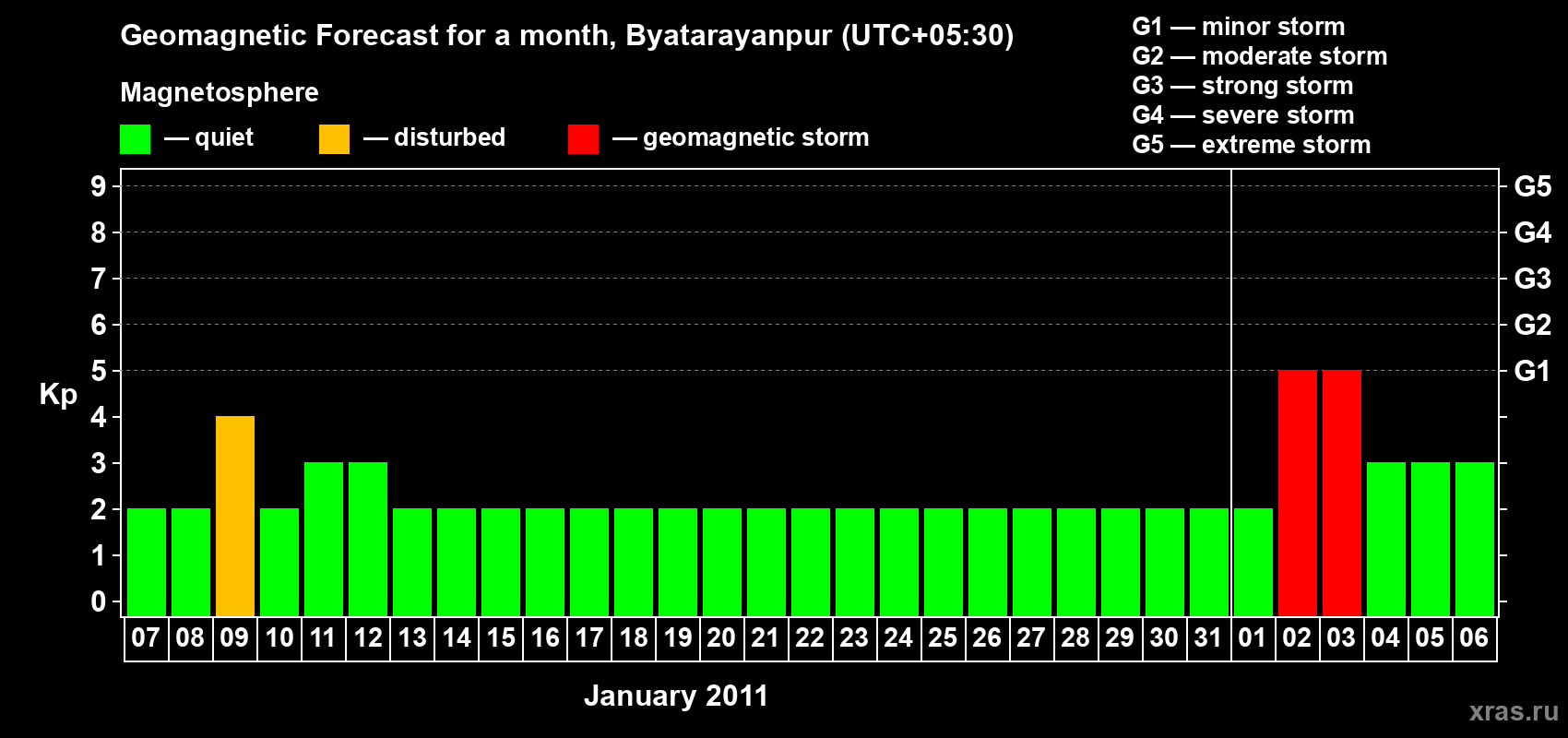
Task: Click the red geomagnetic storm legend swatch
Action: pos(584,139)
